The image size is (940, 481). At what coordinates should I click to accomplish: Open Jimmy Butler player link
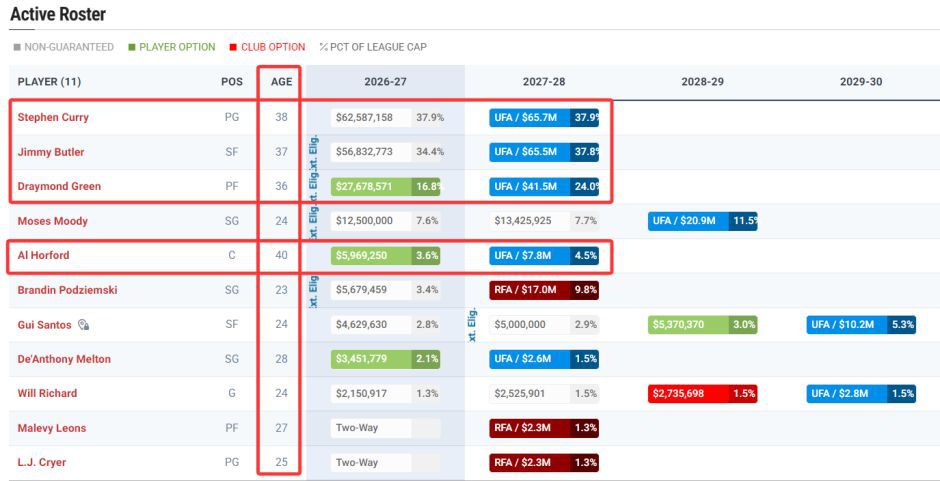(x=51, y=152)
